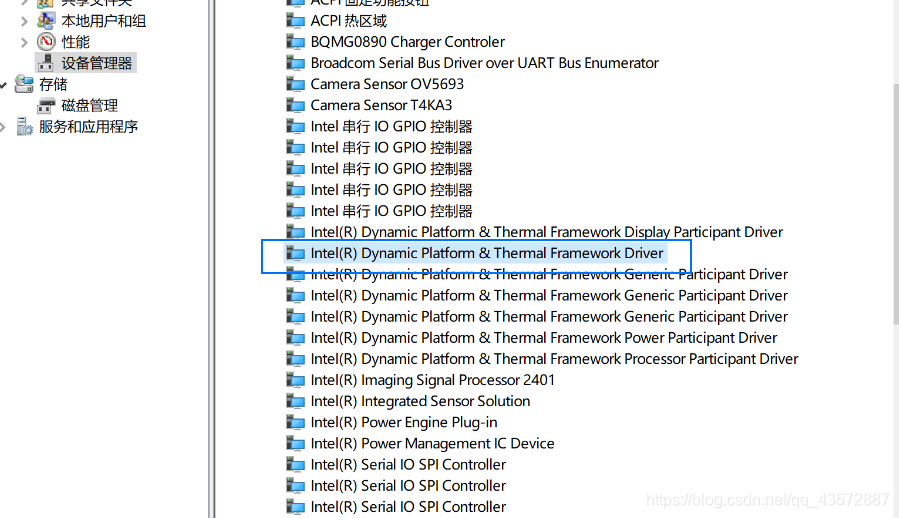899x518 pixels.
Task: Select Broadcom Serial Bus Driver over UART entry
Action: 484,63
